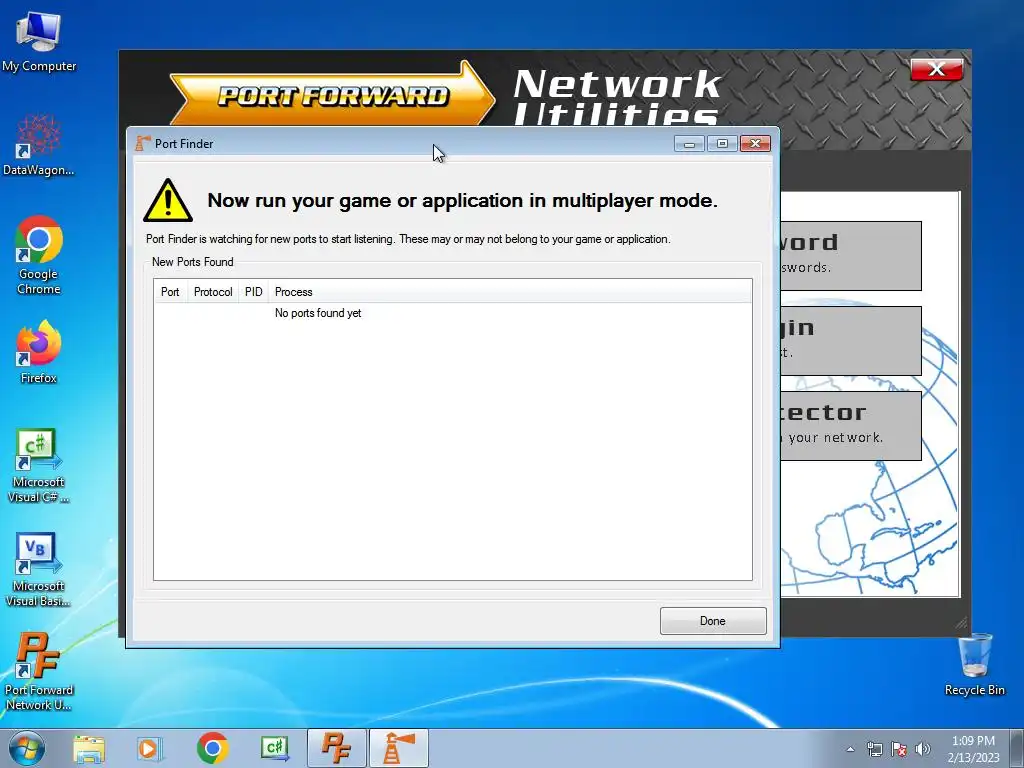Open Visual C# from the taskbar
The height and width of the screenshot is (768, 1024).
pyautogui.click(x=274, y=748)
